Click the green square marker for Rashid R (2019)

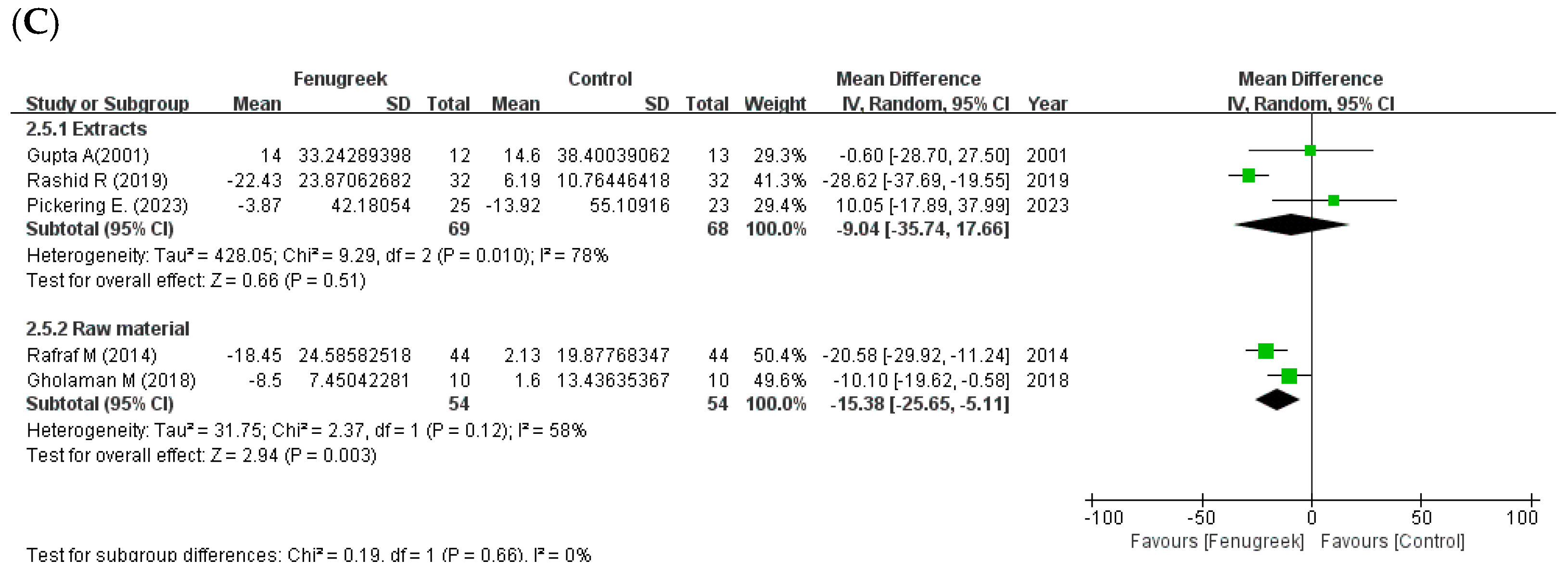click(x=1249, y=176)
